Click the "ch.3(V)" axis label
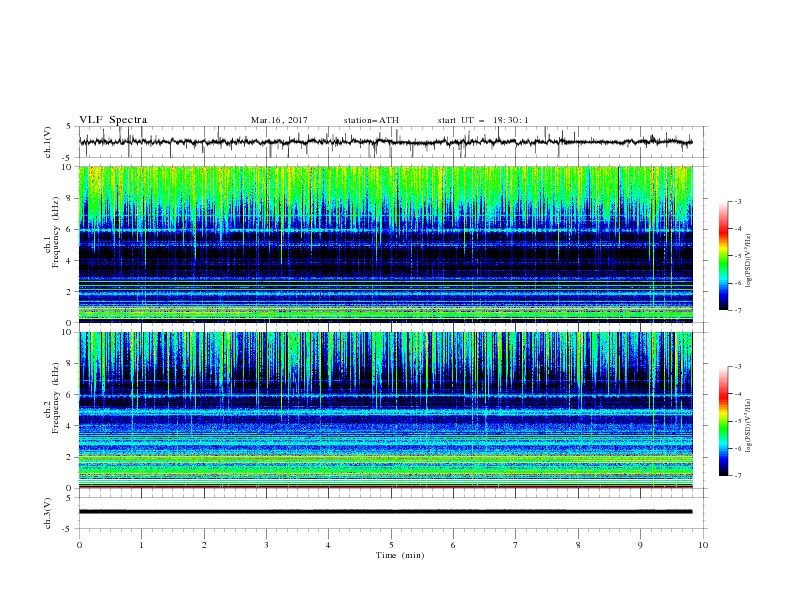The image size is (792, 612). (x=48, y=513)
